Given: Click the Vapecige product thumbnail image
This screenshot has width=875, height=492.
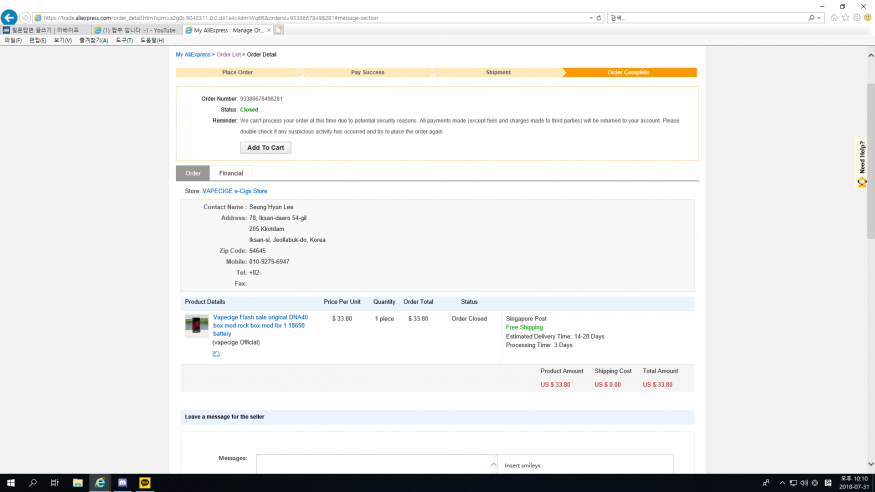Looking at the screenshot, I should 197,325.
